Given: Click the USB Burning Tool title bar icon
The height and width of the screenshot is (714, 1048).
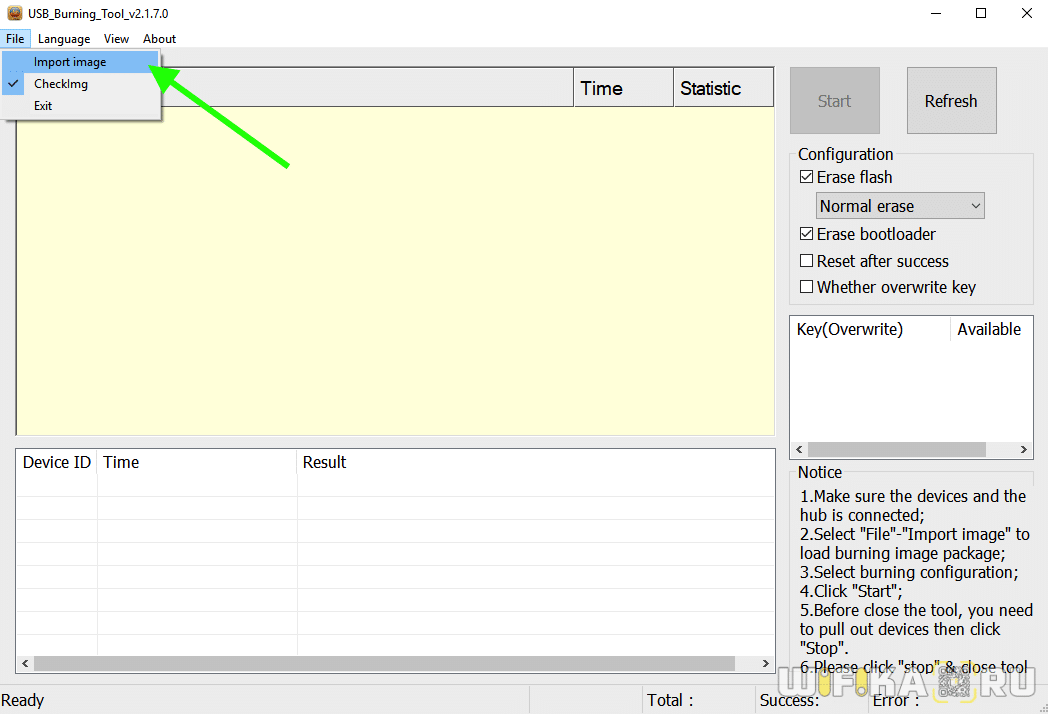Looking at the screenshot, I should tap(15, 14).
